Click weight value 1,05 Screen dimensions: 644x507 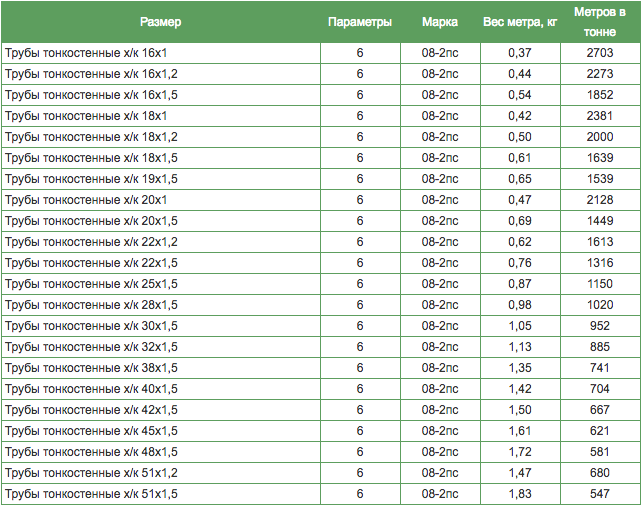point(520,326)
